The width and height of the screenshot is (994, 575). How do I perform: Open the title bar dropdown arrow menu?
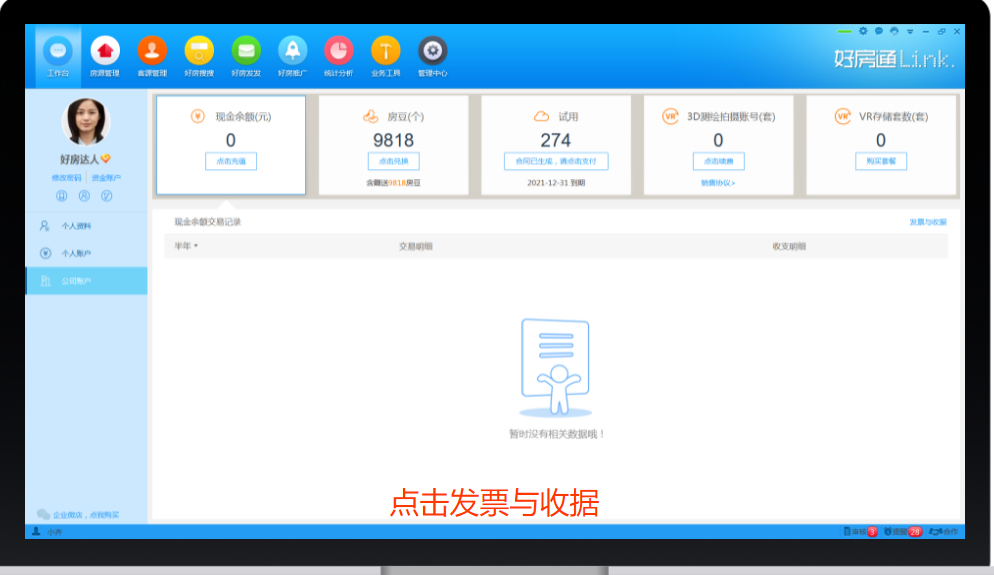[910, 32]
